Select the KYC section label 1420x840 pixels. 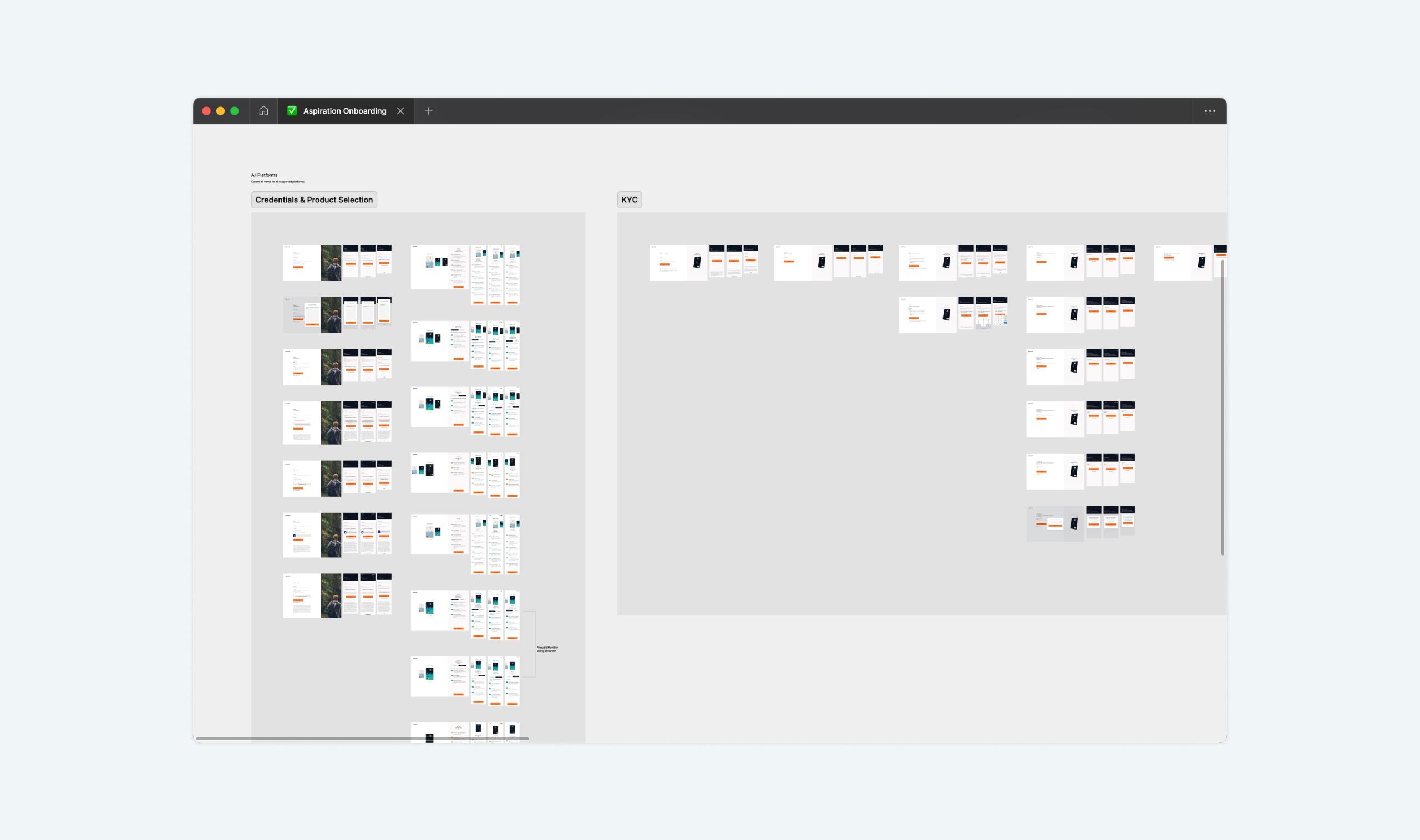click(629, 200)
